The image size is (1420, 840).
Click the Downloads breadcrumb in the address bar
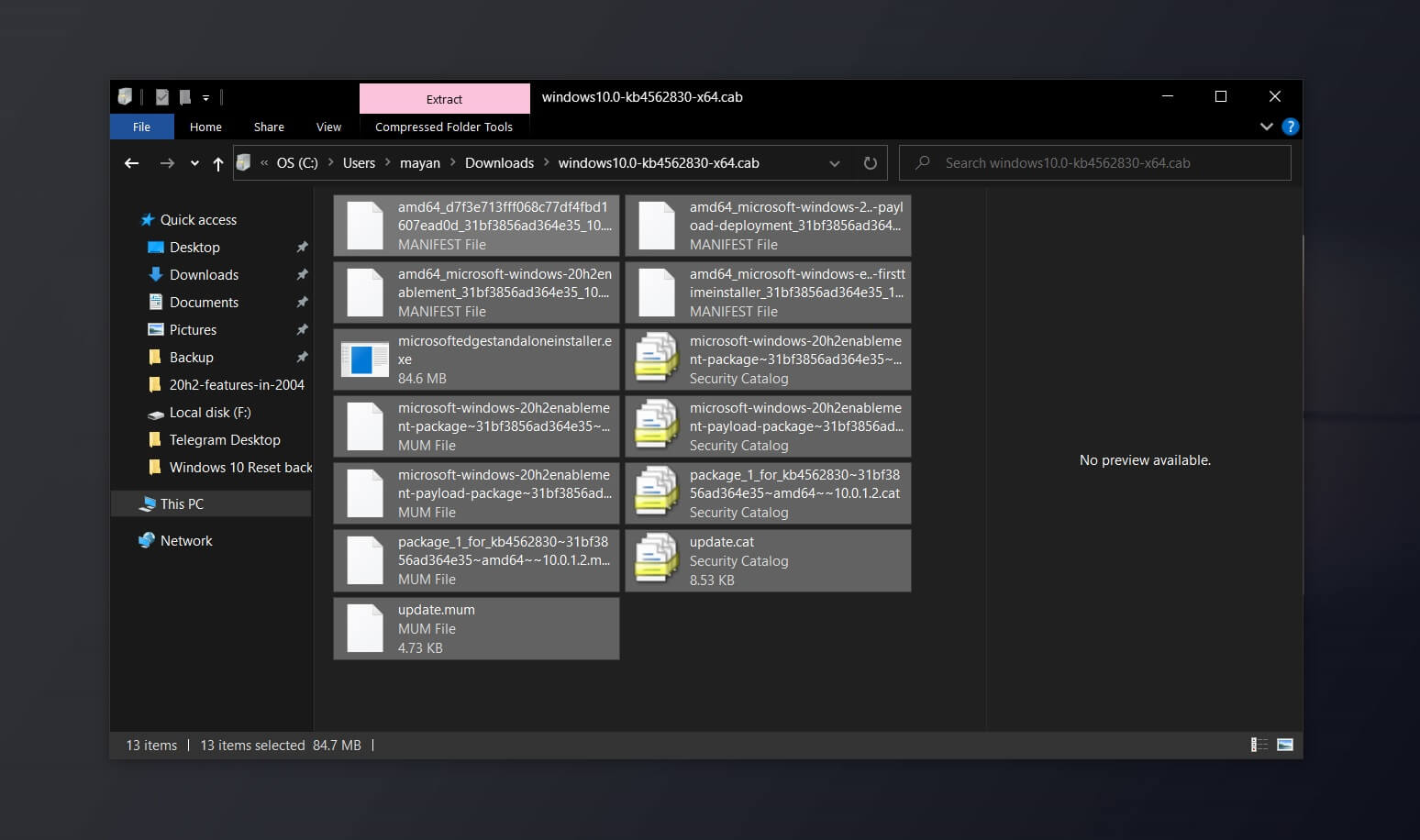click(x=499, y=163)
